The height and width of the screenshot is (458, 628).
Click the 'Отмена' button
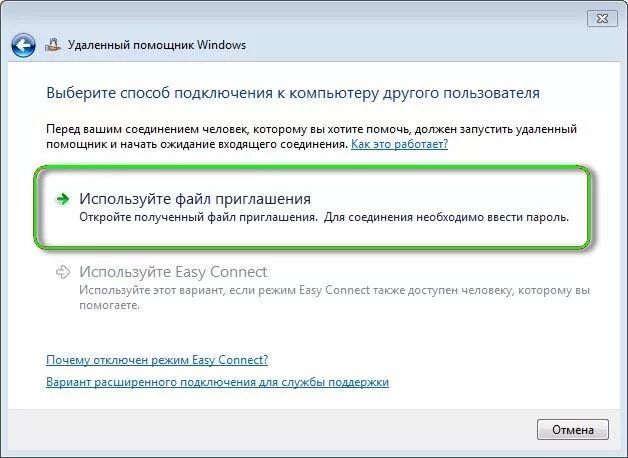(x=573, y=430)
